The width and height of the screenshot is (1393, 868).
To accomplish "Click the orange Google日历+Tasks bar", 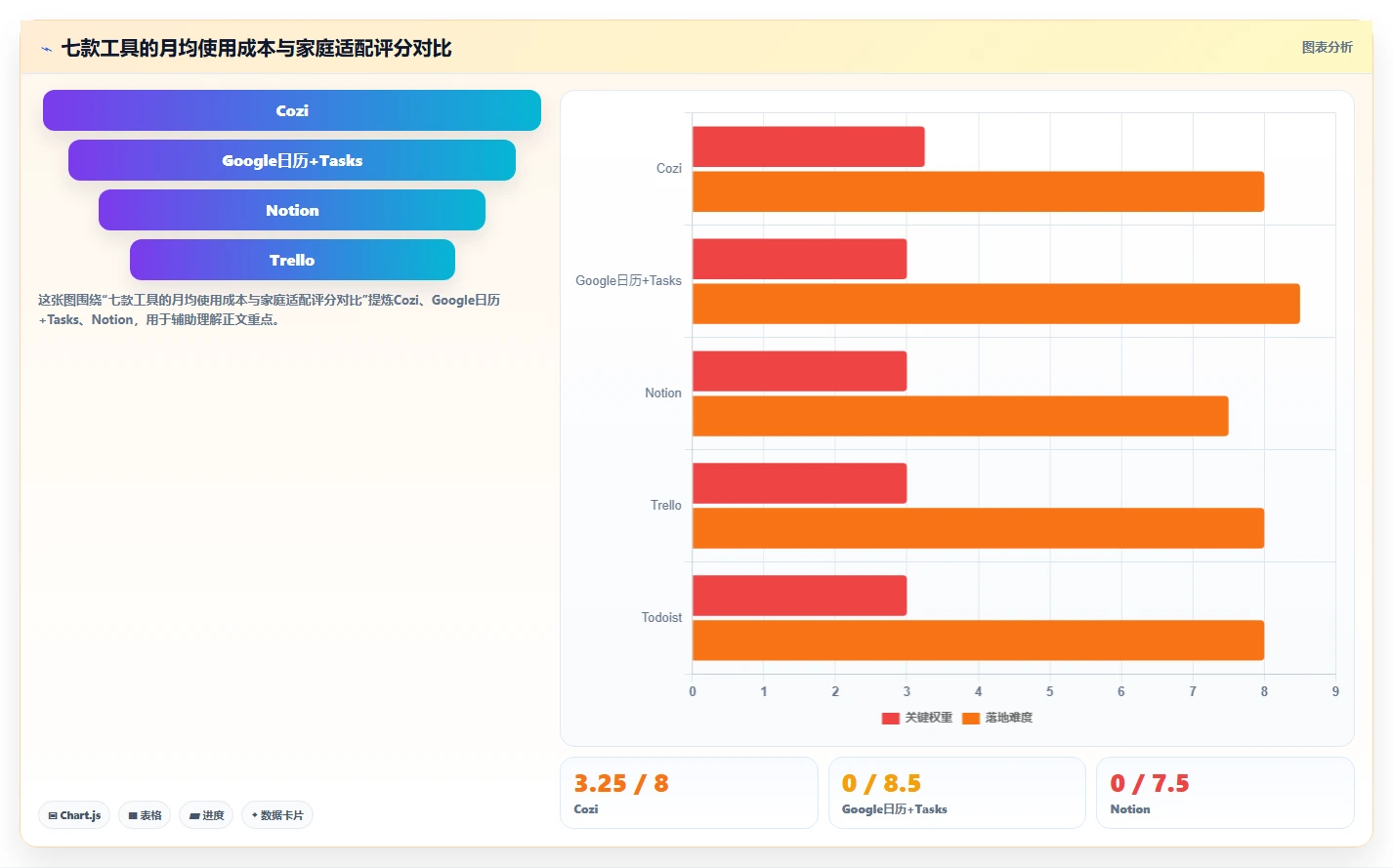I will pyautogui.click(x=996, y=304).
